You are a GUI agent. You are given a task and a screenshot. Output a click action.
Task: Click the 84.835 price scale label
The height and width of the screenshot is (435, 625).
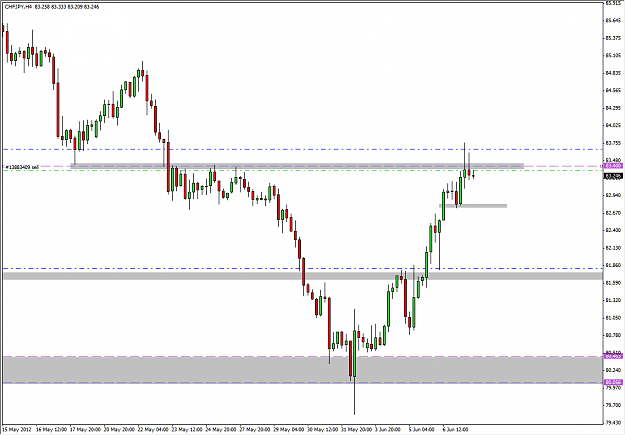pyautogui.click(x=613, y=73)
